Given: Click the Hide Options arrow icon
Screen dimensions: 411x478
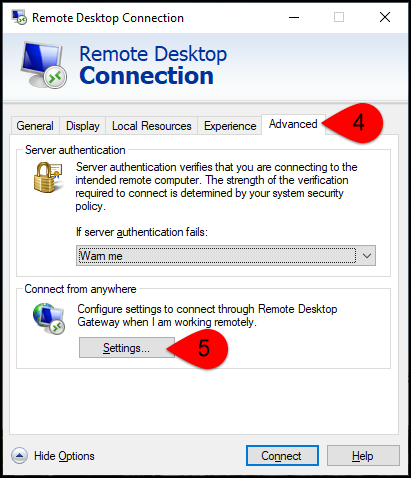Looking at the screenshot, I should 19,455.
